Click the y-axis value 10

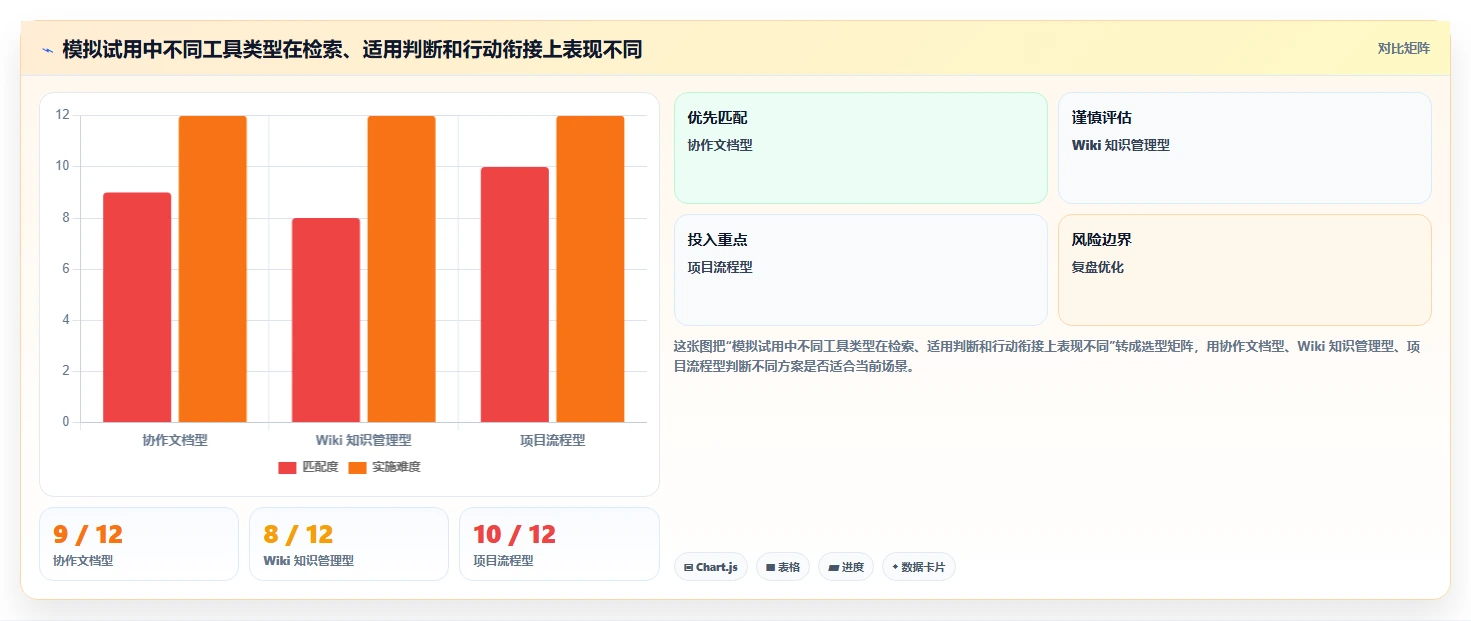coord(63,166)
